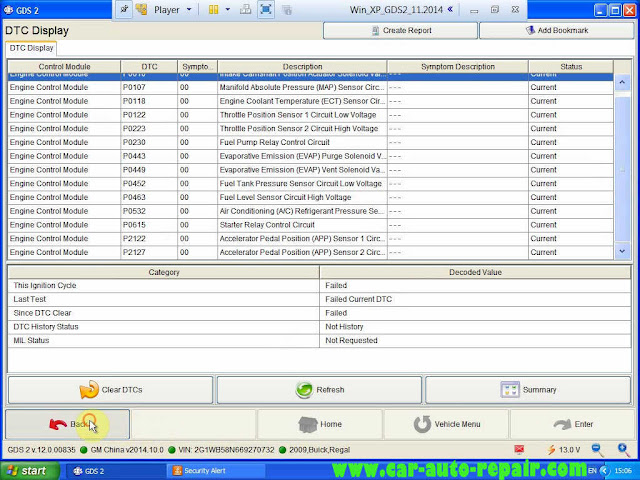Go Back using the red arrow button
The height and width of the screenshot is (480, 640).
coord(67,424)
